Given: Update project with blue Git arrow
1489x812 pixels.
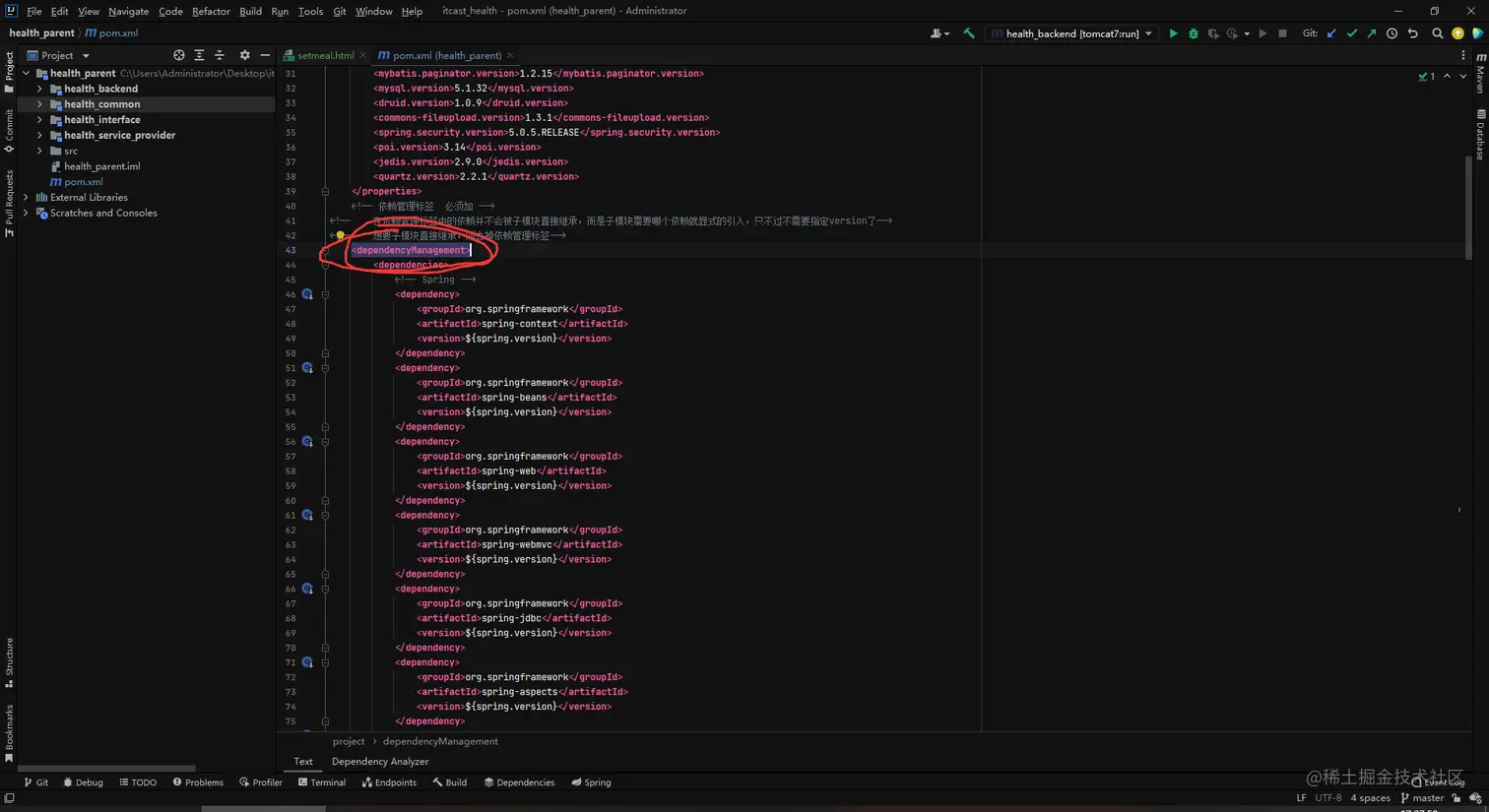Looking at the screenshot, I should point(1331,33).
